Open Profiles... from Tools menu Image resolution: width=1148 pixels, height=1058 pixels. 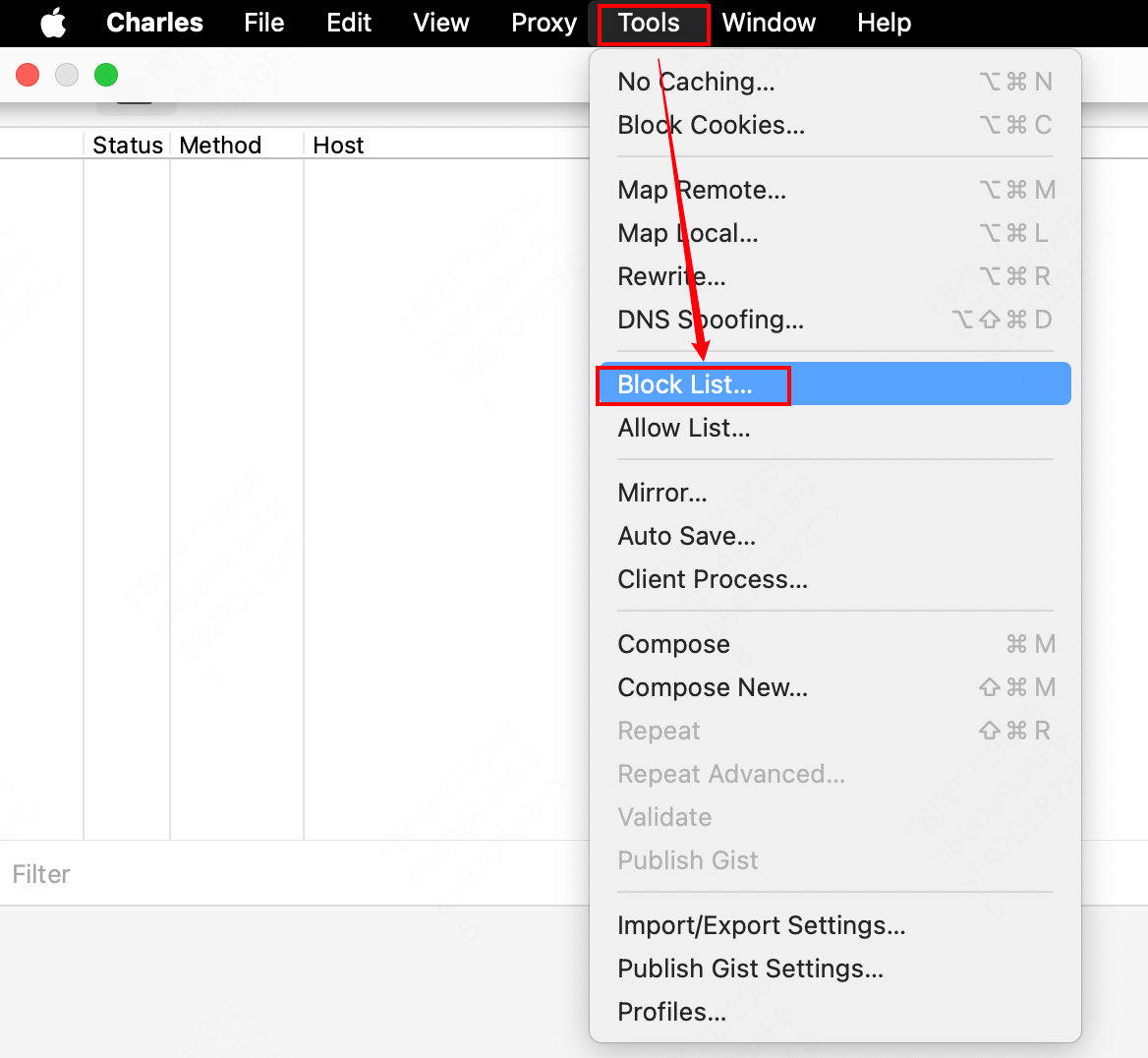pyautogui.click(x=834, y=1012)
